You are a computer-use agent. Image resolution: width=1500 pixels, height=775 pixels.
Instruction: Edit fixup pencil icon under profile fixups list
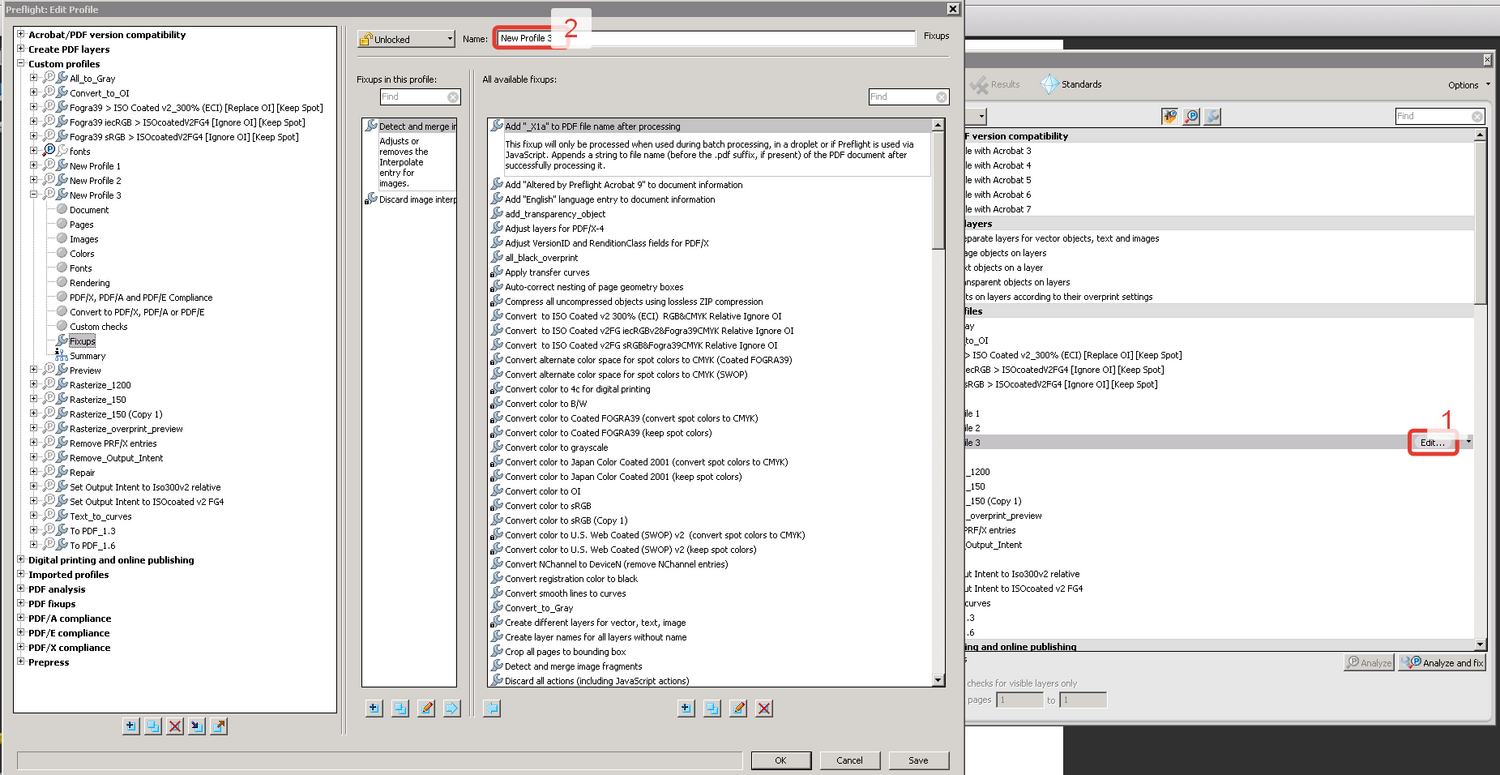426,708
